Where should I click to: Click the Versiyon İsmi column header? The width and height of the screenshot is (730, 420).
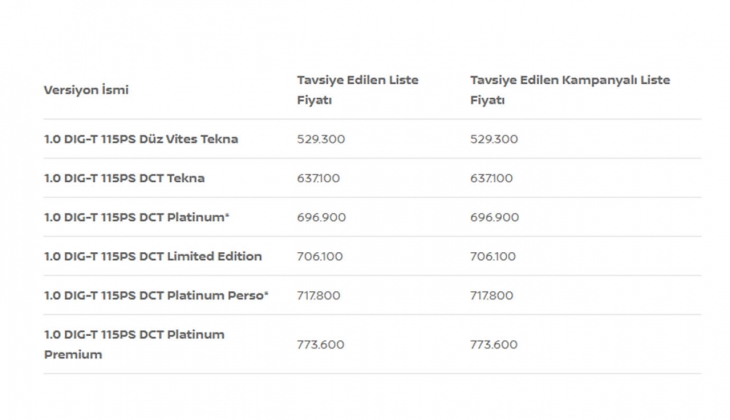(x=86, y=90)
